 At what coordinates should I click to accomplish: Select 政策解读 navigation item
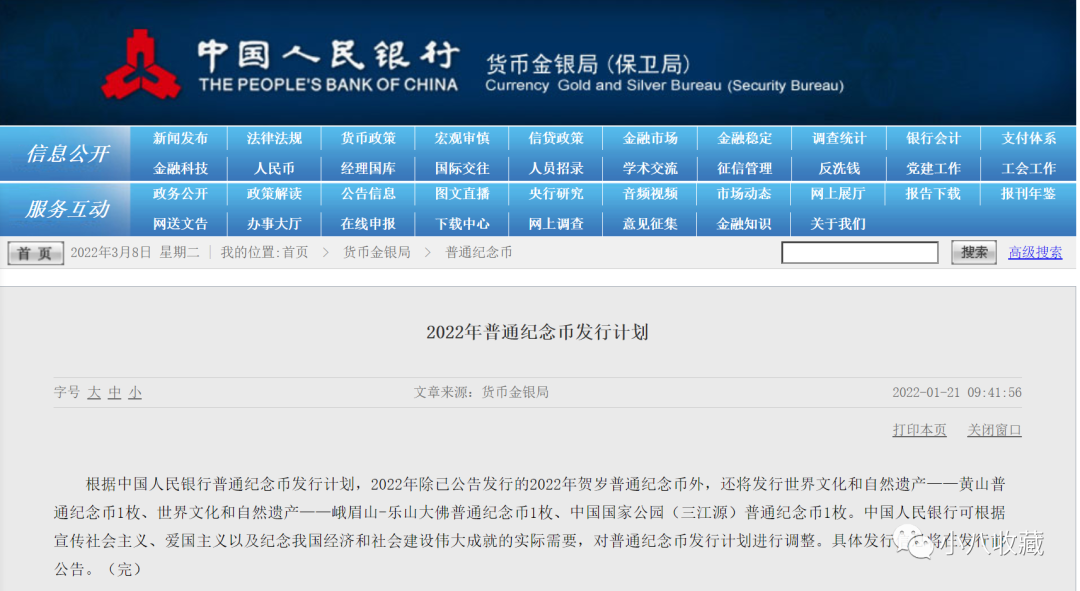274,194
